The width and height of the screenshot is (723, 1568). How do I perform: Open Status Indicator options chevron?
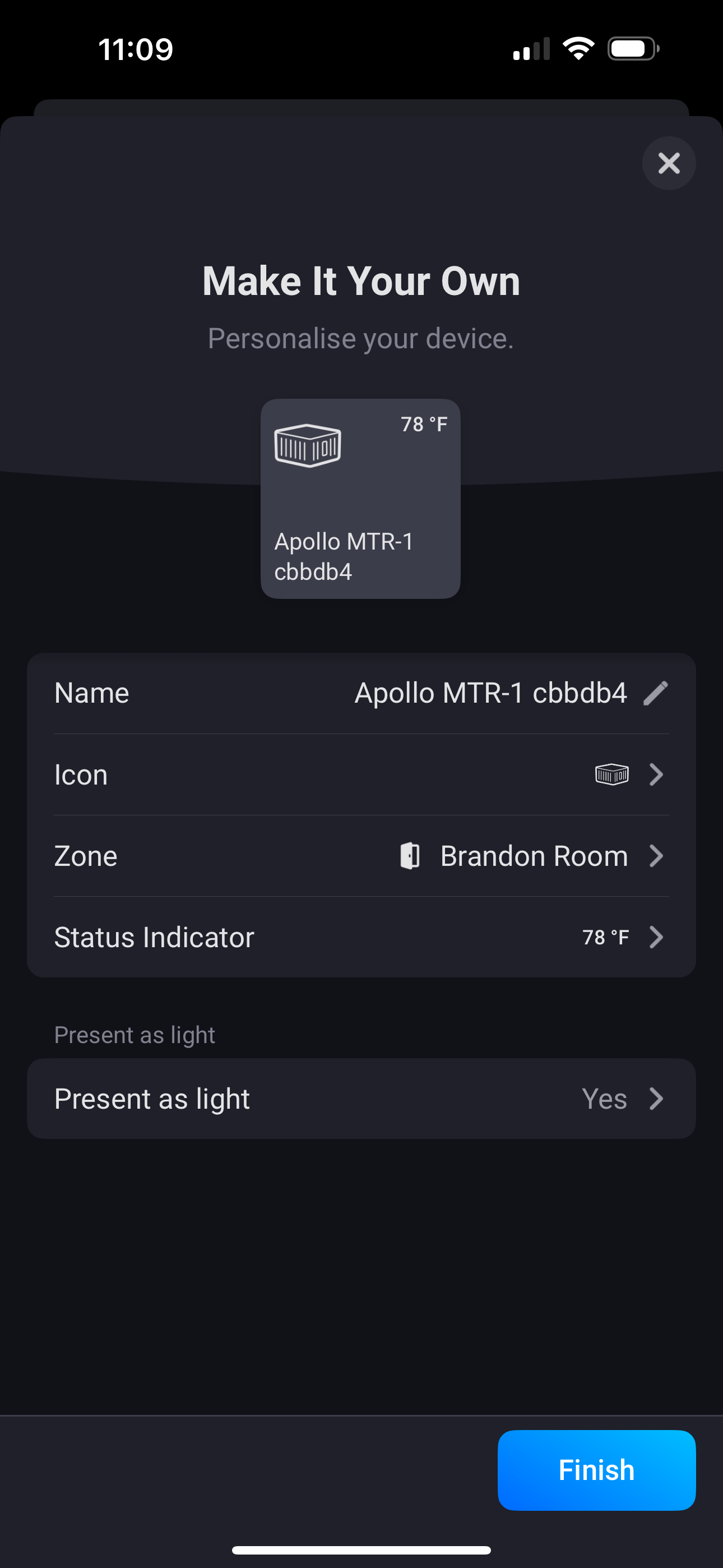click(x=656, y=938)
